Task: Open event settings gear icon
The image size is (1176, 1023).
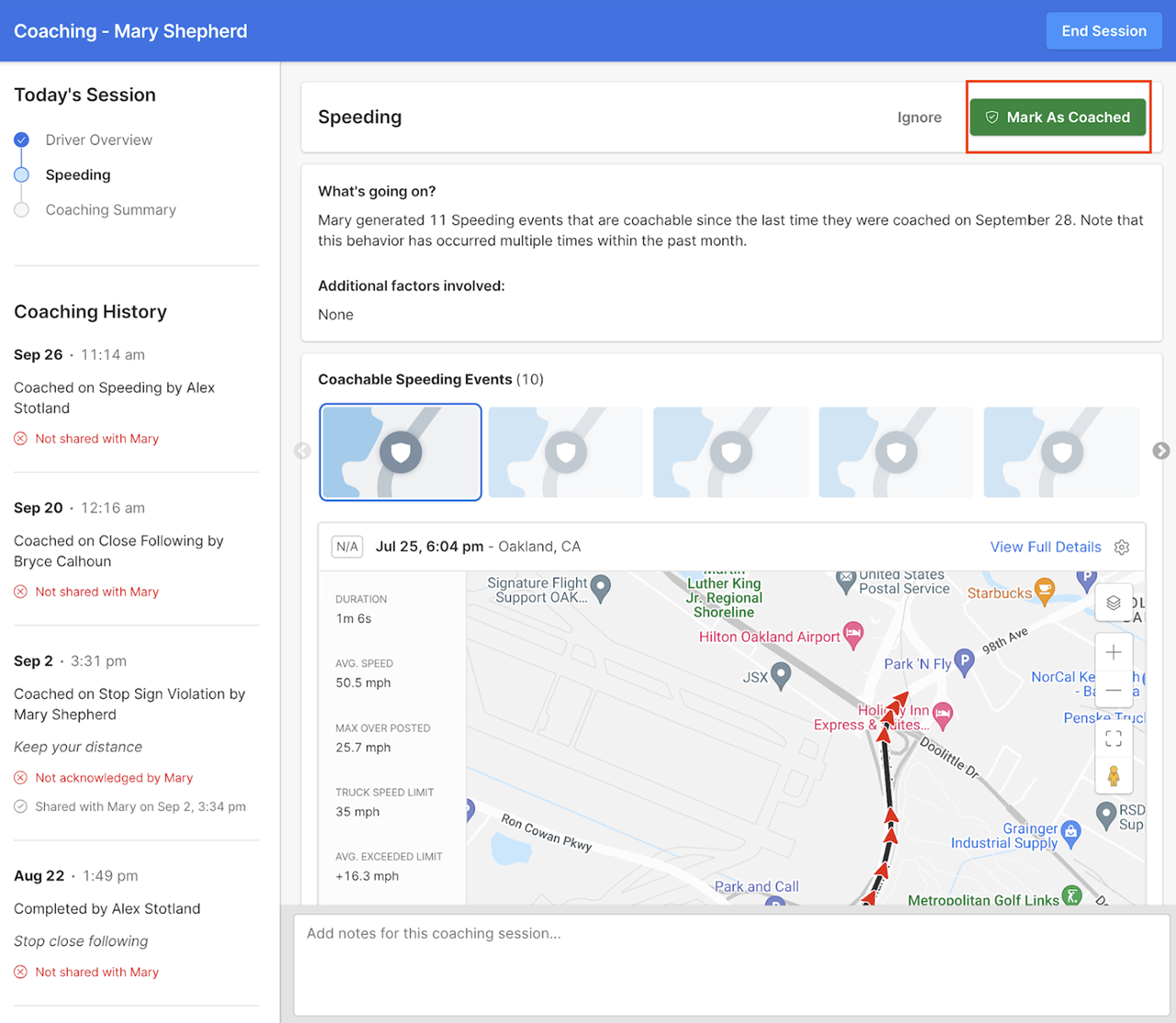Action: (1122, 547)
